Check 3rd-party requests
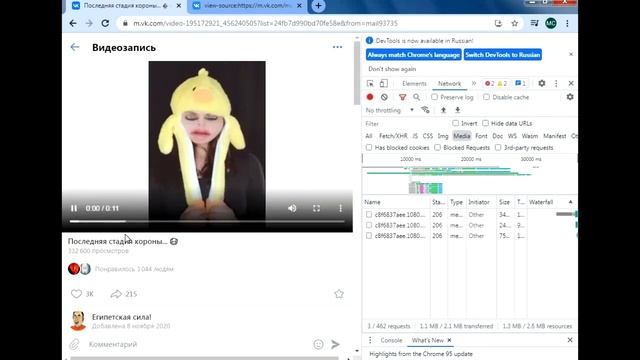 (x=498, y=147)
